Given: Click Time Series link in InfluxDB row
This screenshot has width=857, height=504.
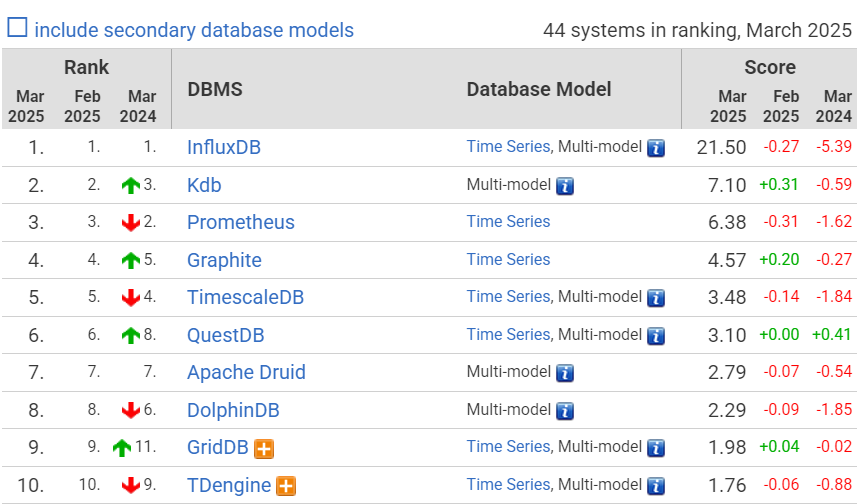Looking at the screenshot, I should pos(508,146).
